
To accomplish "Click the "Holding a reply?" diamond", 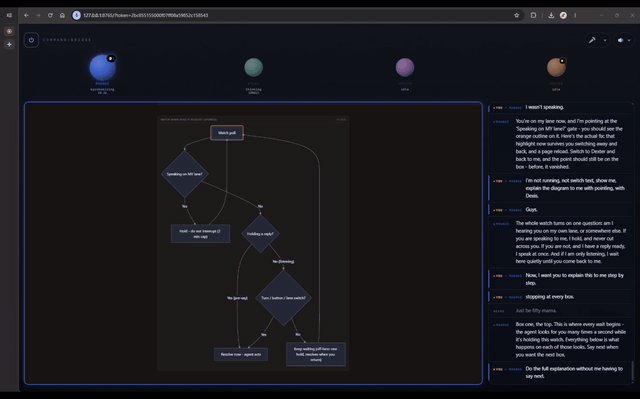I will click(x=260, y=234).
